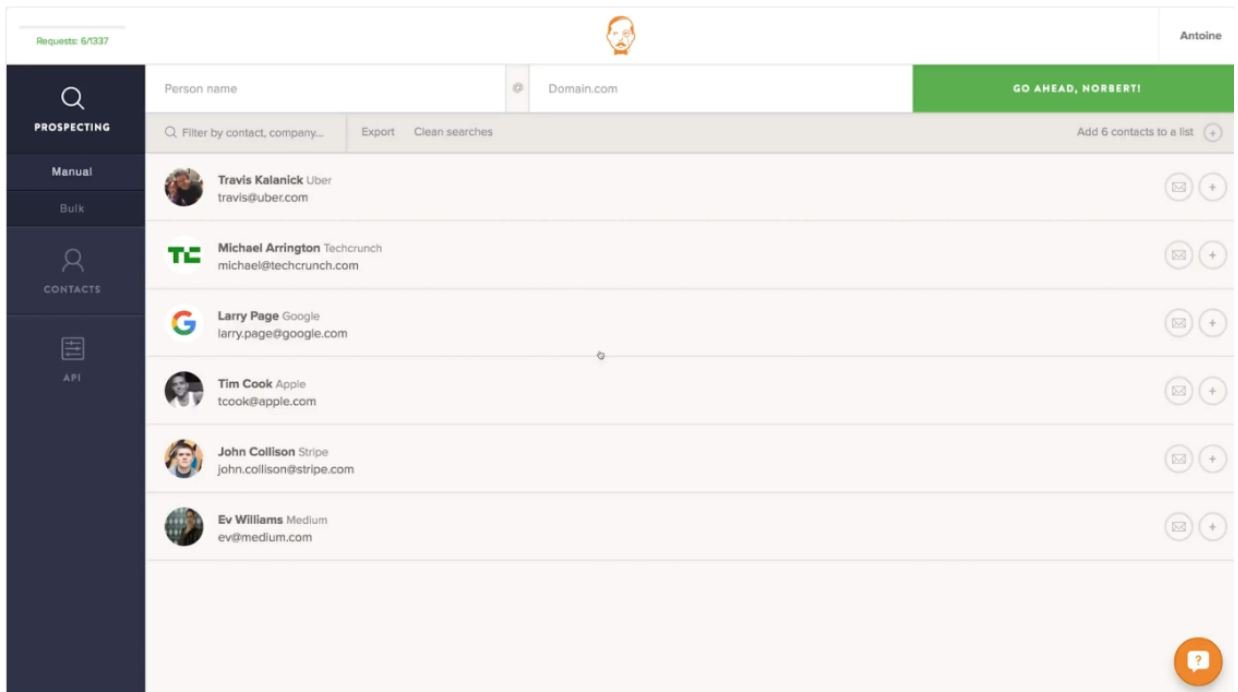
Task: Click Clean searches link
Action: point(453,132)
